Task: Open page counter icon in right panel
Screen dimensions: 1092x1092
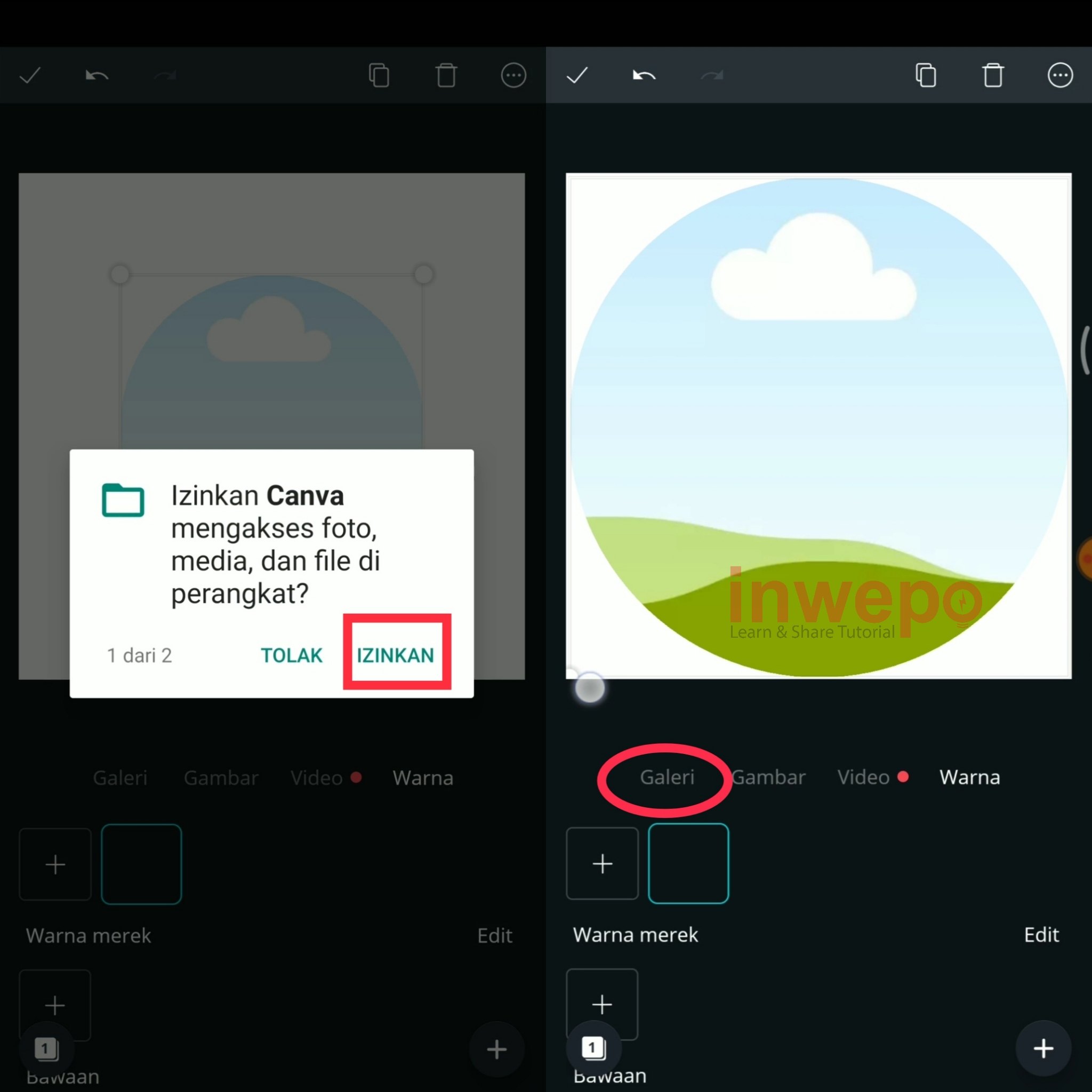Action: (593, 1048)
